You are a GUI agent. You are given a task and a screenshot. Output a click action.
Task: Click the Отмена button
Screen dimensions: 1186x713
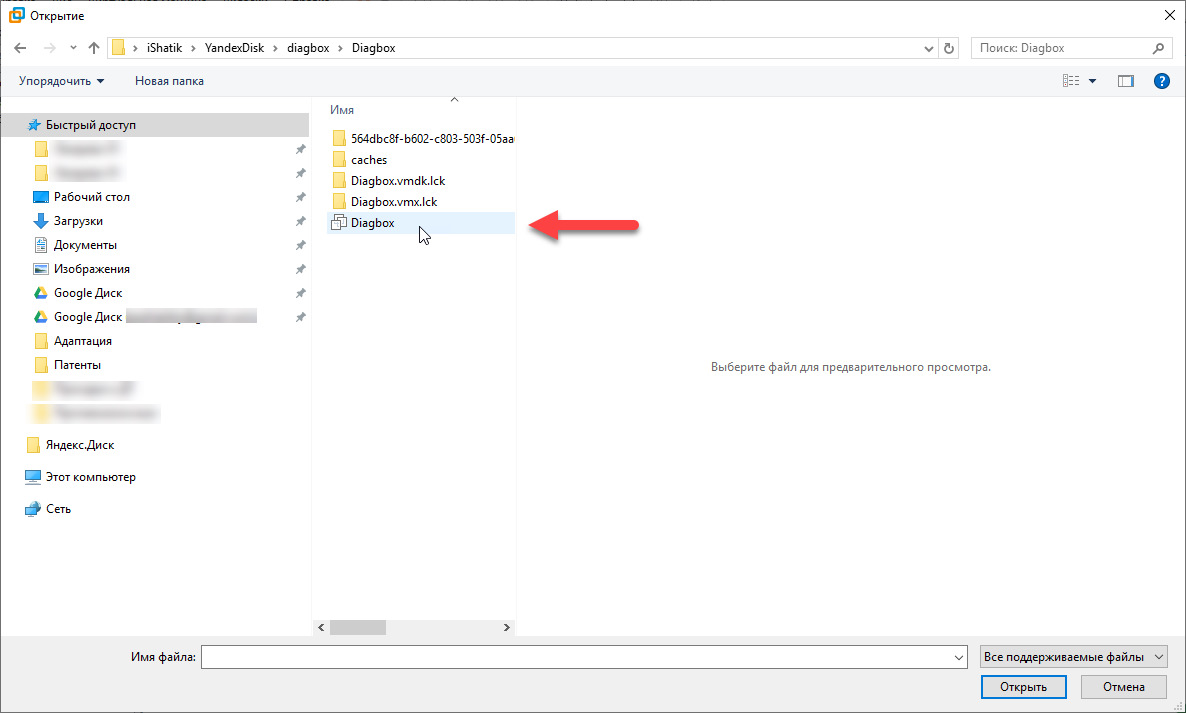[1123, 687]
